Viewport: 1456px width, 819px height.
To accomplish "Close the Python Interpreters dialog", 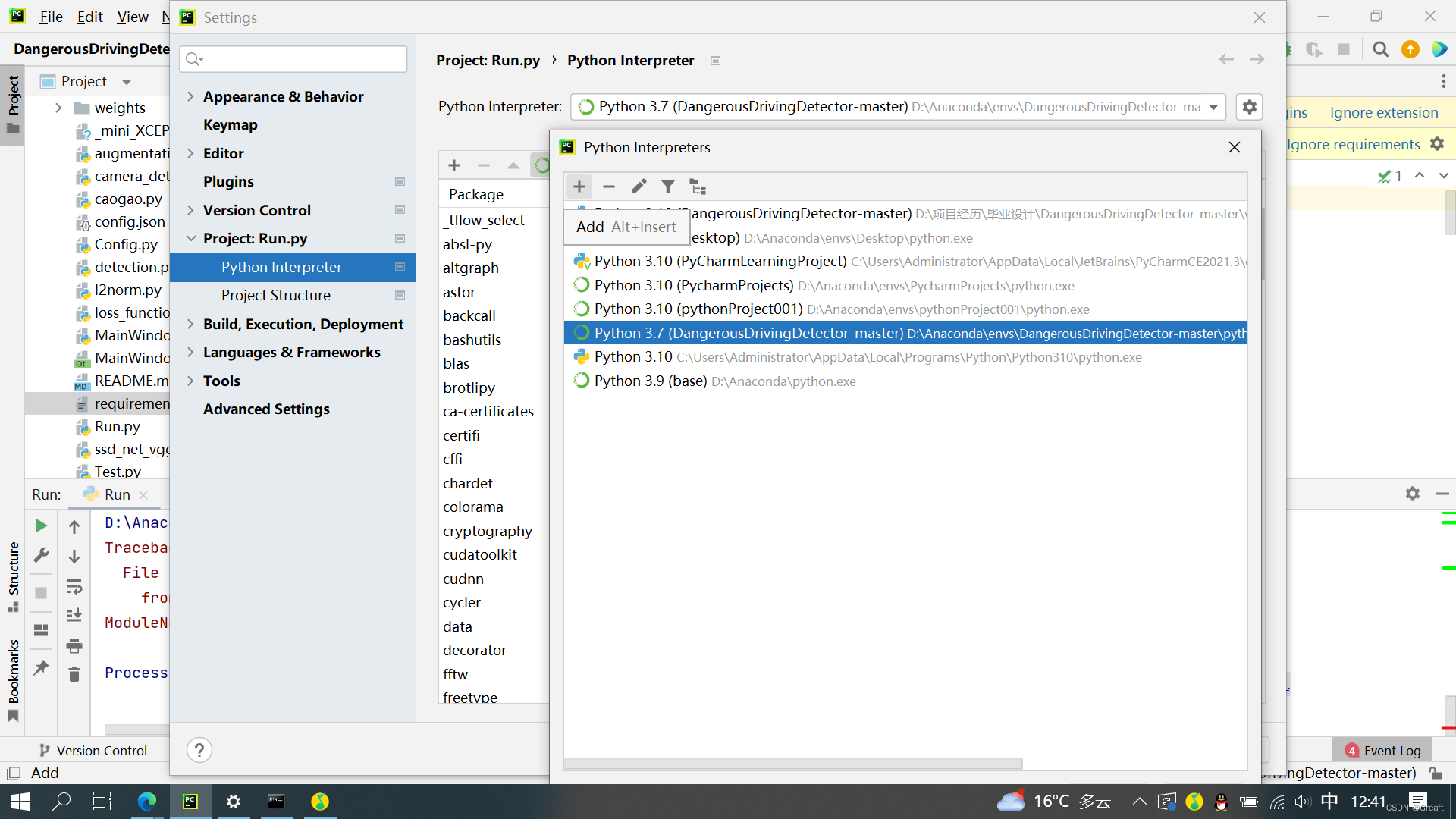I will pos(1235,147).
